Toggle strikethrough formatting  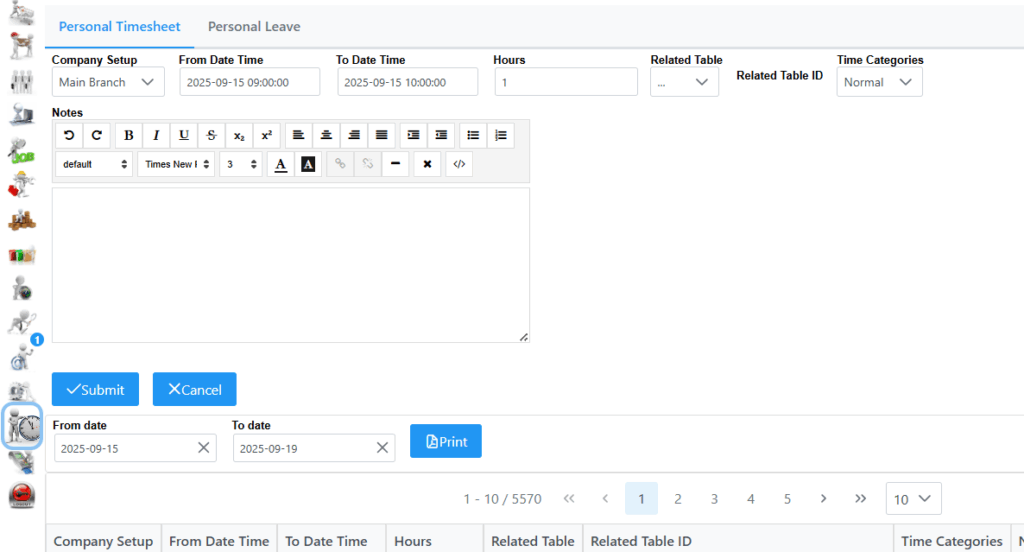click(x=211, y=135)
